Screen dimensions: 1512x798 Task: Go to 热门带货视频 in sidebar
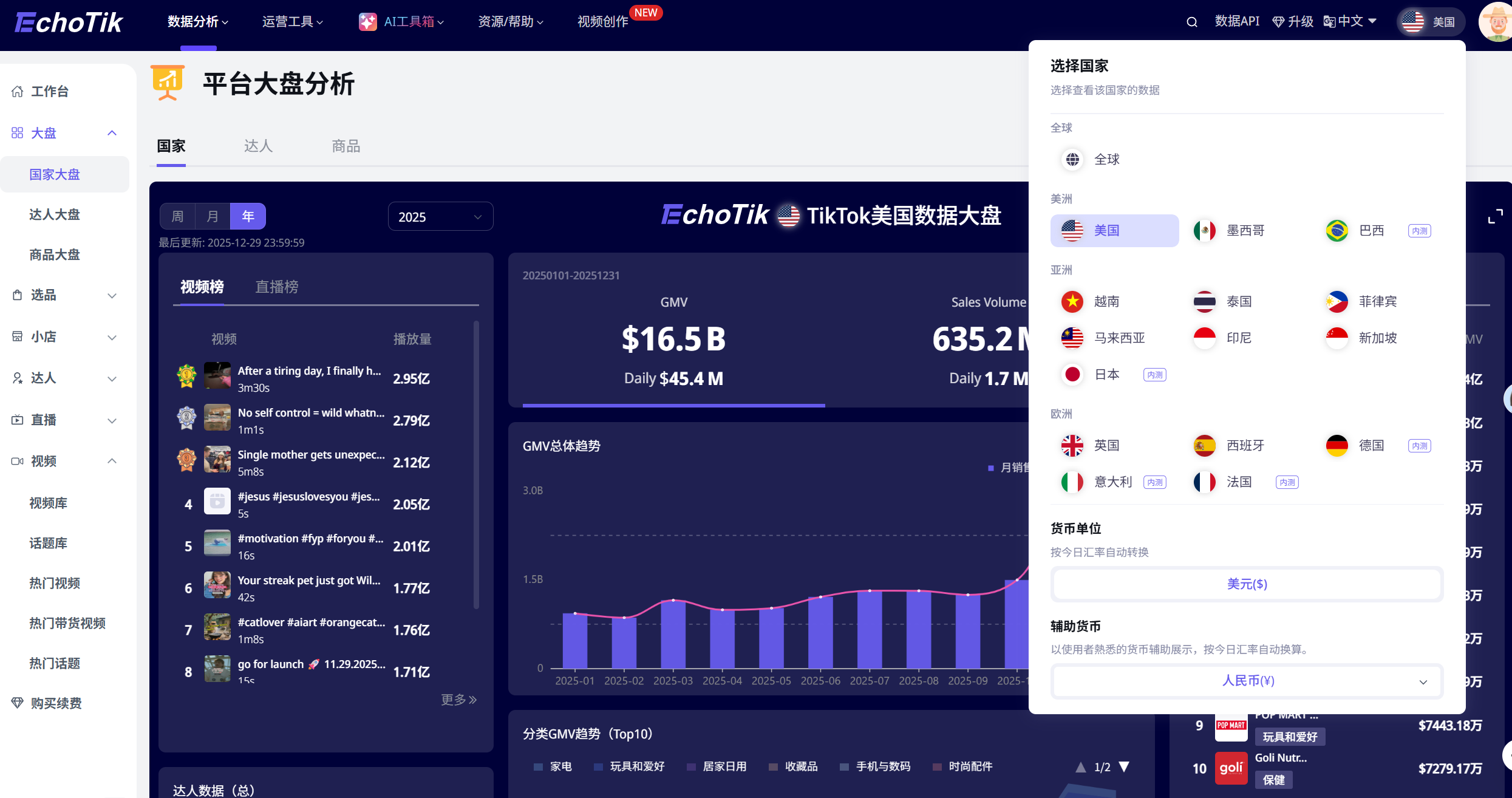[67, 623]
